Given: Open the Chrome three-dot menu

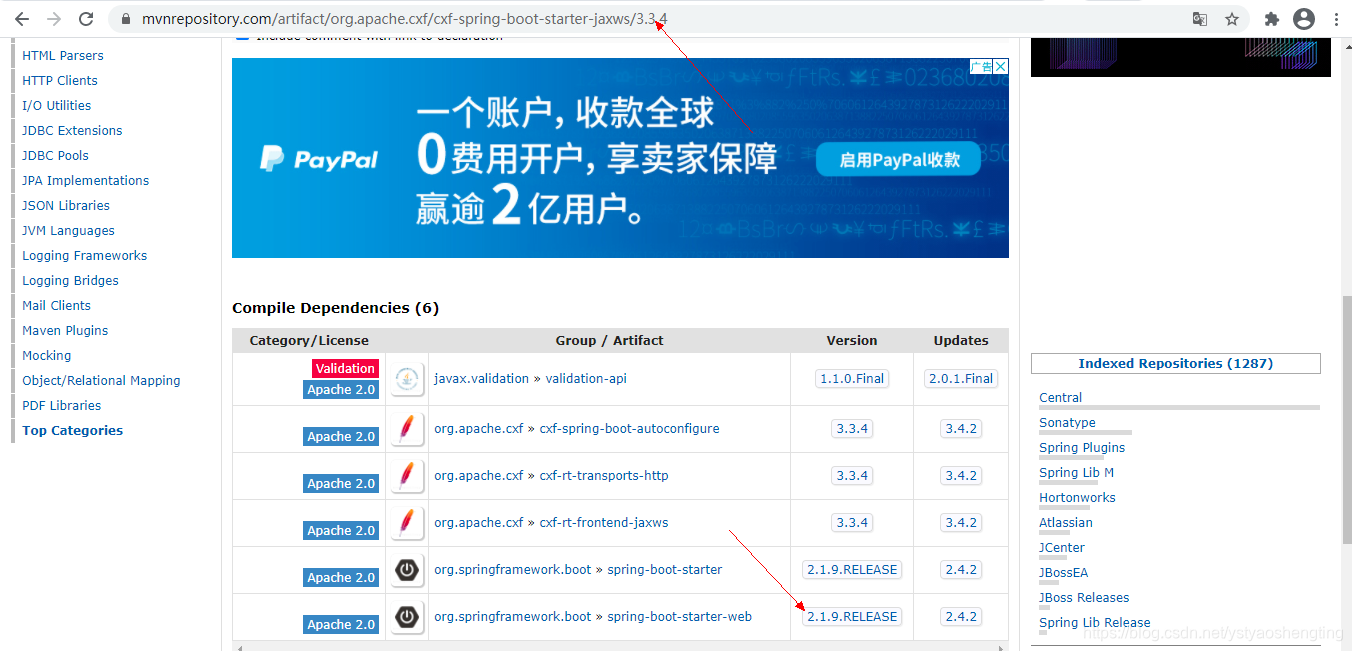Looking at the screenshot, I should point(1337,18).
